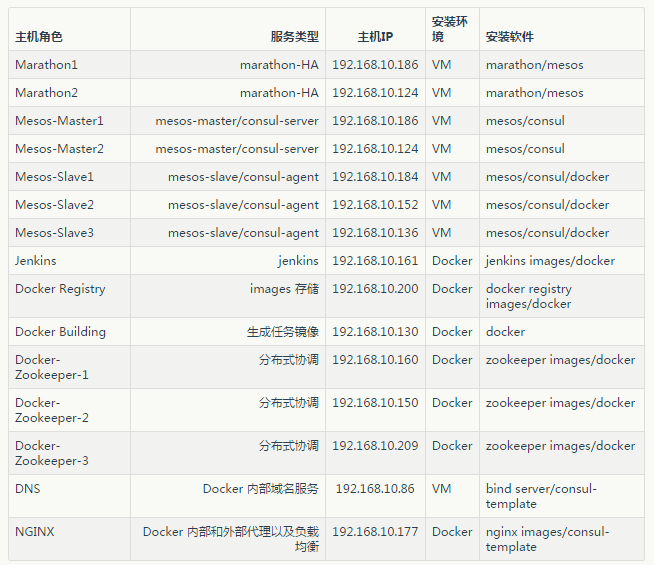The height and width of the screenshot is (565, 654).
Task: Click the IP 192.168.10.161
Action: (x=375, y=261)
